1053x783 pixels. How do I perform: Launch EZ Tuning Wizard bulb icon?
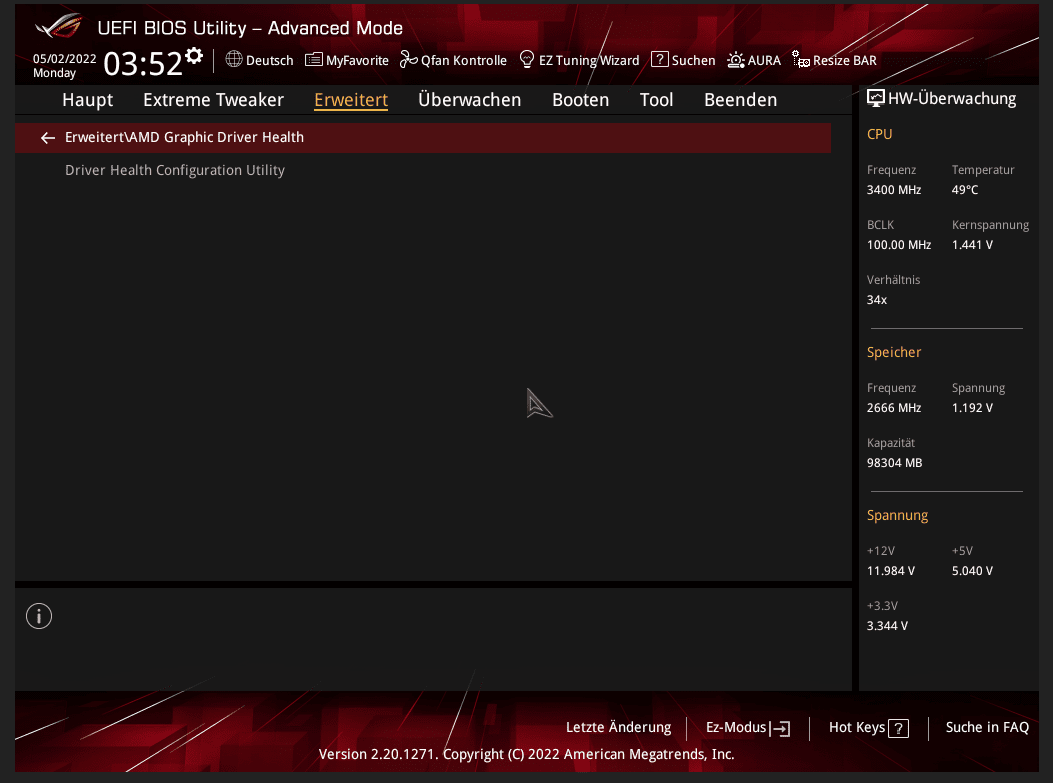click(x=527, y=59)
